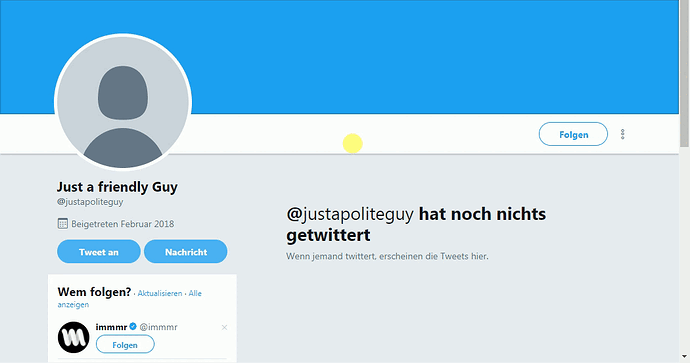Click the Just a friendly Guy profile name
Viewport: 690px width, 363px height.
click(117, 187)
